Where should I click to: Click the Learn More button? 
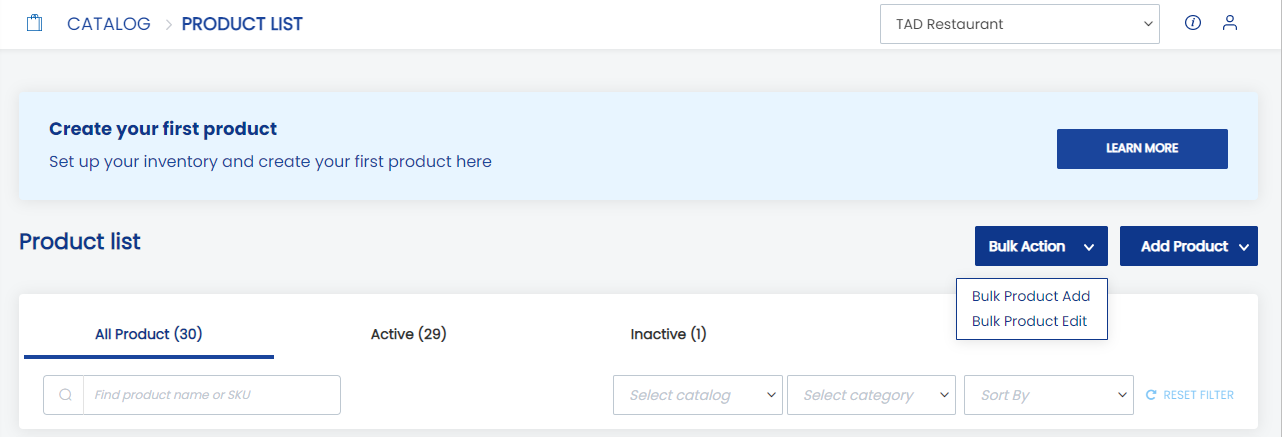point(1142,148)
